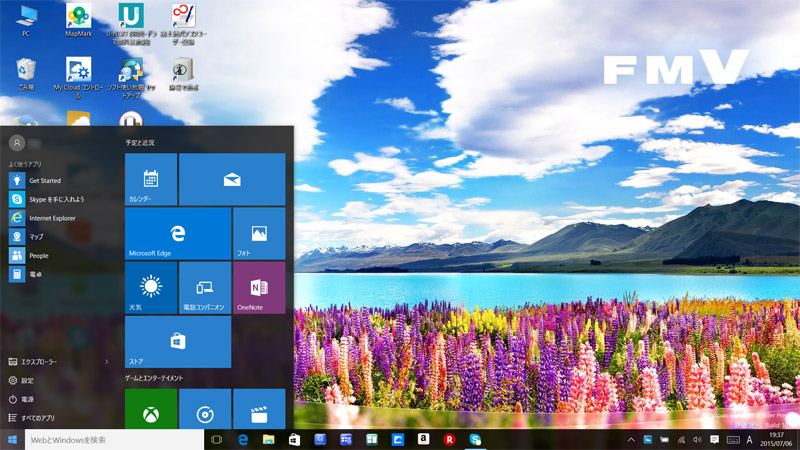Open the Store (ストア) tile

178,342
